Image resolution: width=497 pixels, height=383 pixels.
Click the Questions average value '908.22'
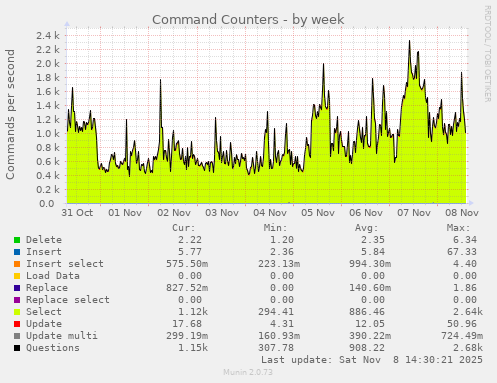tap(367, 348)
